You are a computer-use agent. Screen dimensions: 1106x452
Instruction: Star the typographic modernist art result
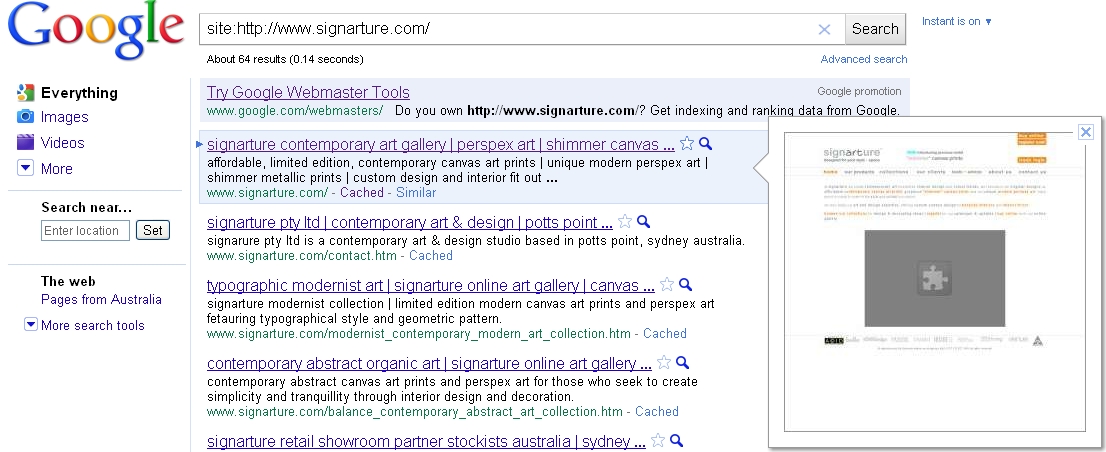667,285
